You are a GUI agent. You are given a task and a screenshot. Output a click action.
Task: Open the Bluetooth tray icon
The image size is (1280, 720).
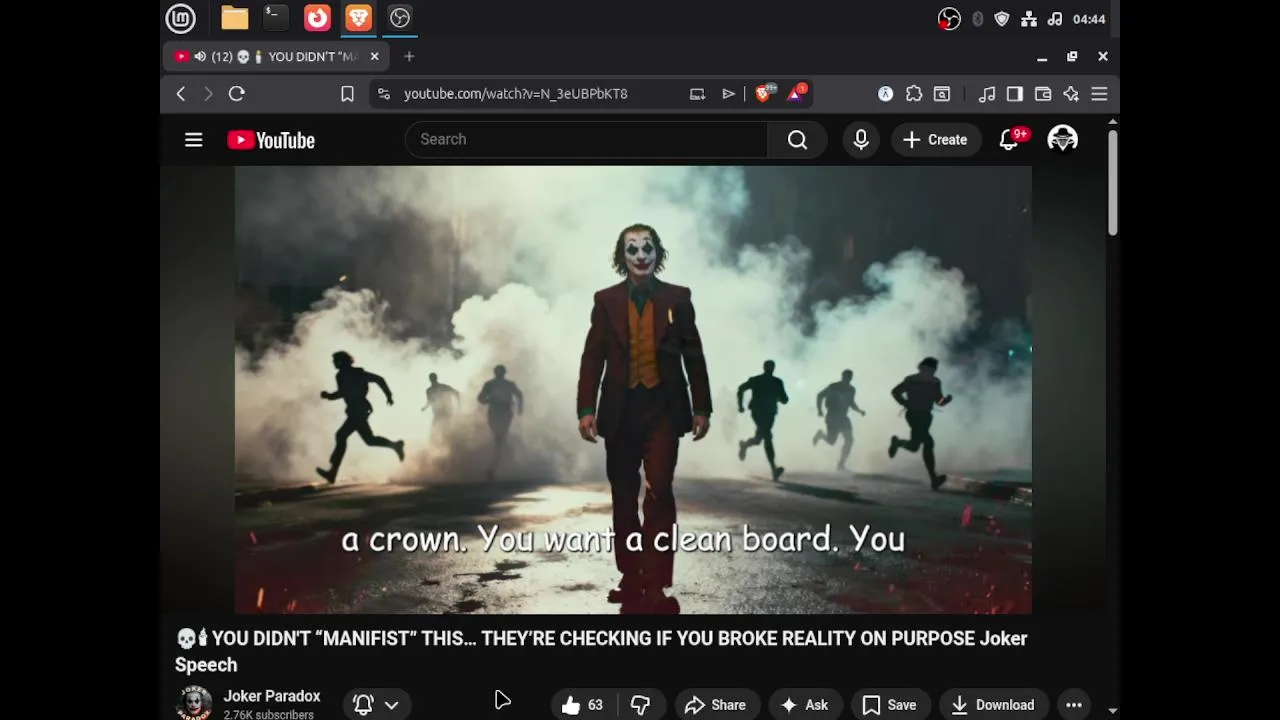tap(978, 19)
